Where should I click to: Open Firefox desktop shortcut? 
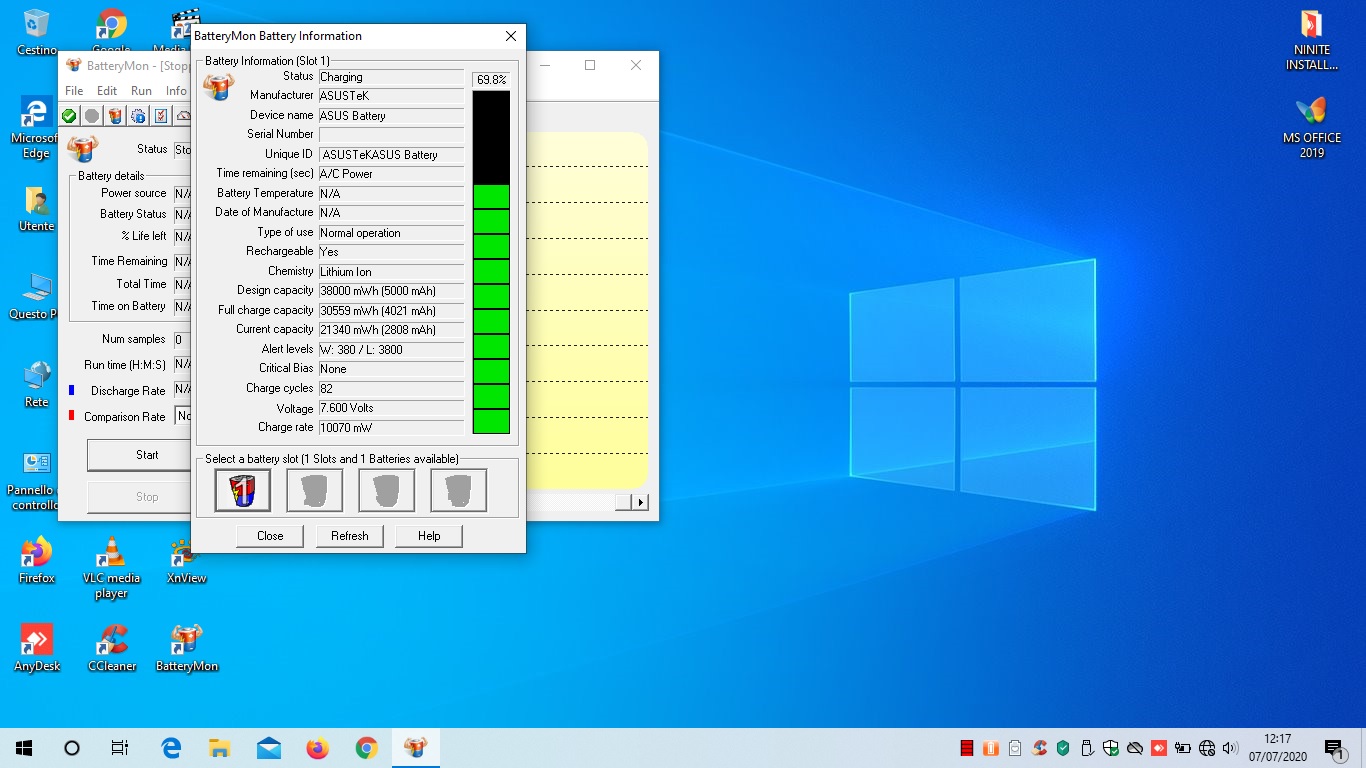coord(37,560)
